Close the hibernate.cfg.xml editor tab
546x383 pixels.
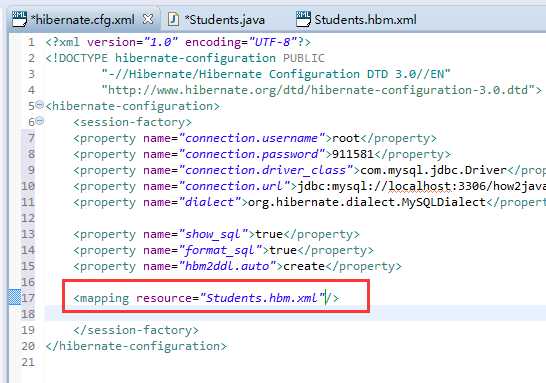coord(148,19)
